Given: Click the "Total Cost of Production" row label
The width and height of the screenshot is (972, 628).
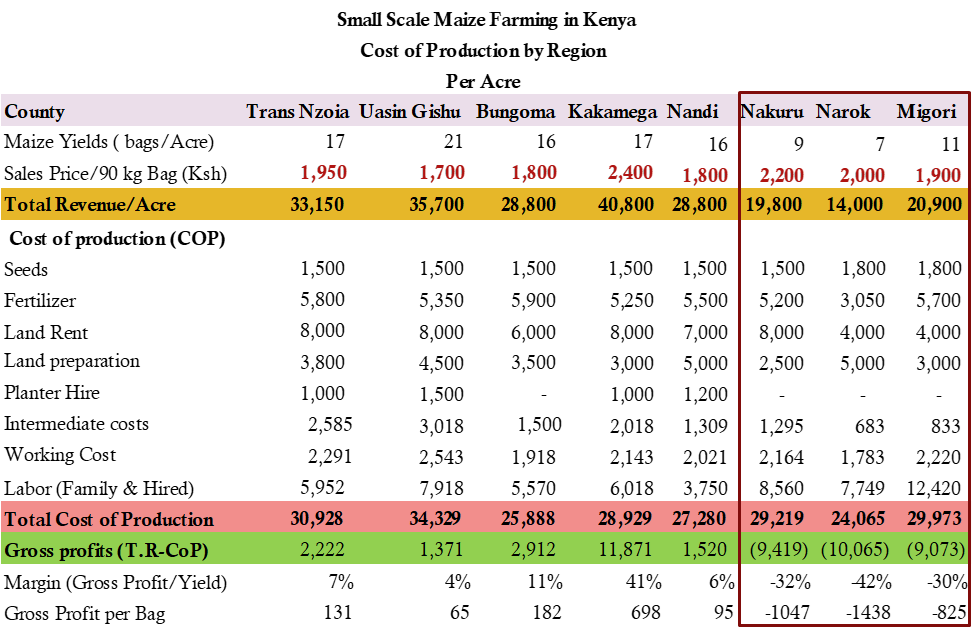Looking at the screenshot, I should click(109, 520).
